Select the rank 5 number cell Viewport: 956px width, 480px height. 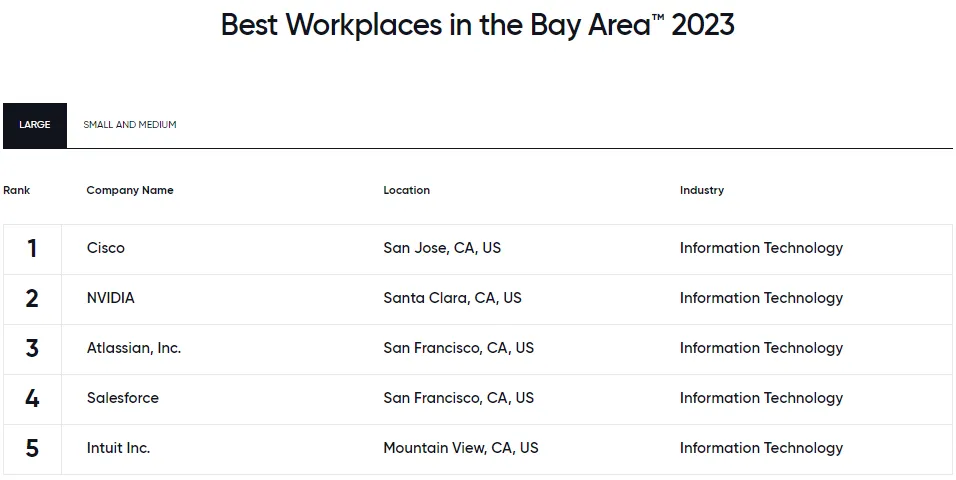tap(32, 448)
